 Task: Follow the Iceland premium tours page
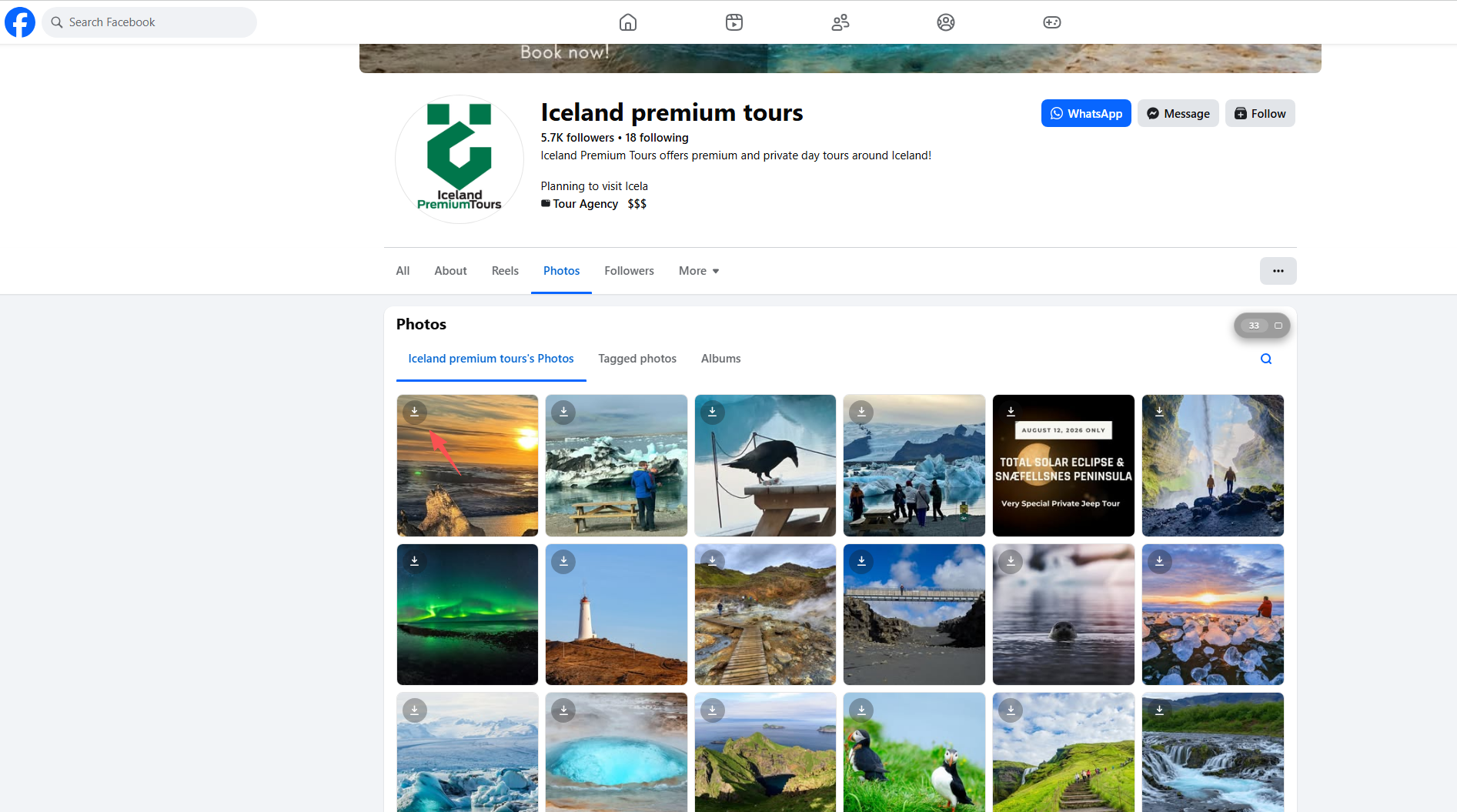coord(1260,113)
